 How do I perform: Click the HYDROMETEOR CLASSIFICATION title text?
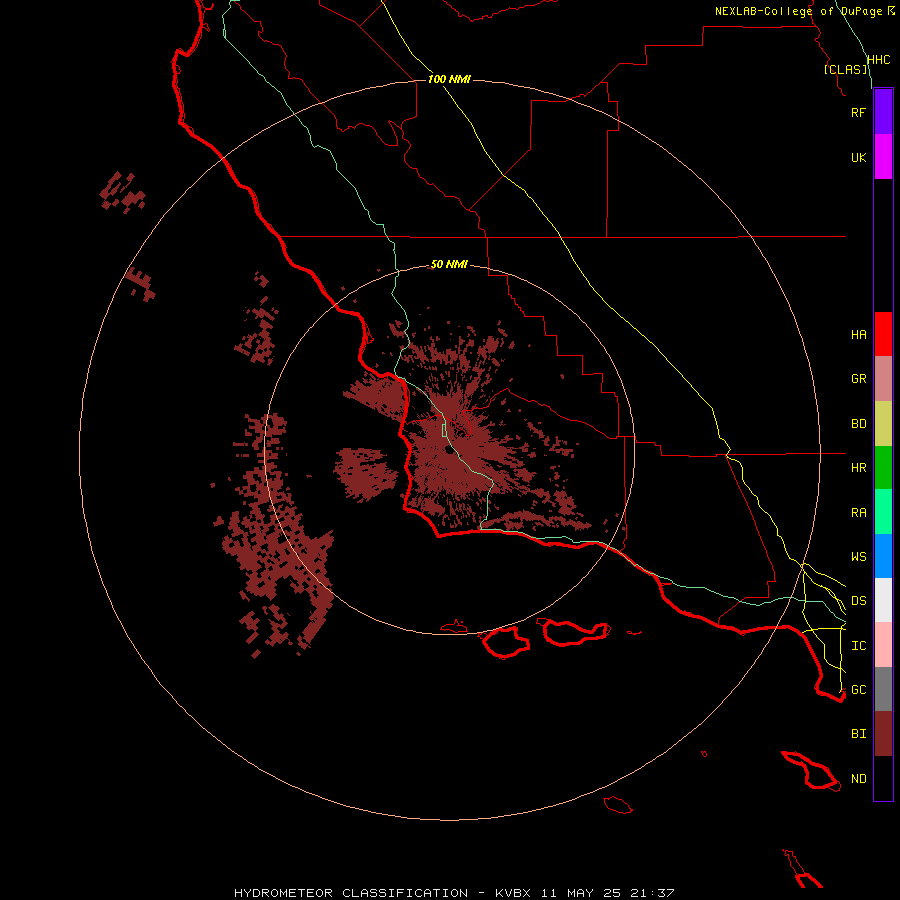[x=351, y=893]
